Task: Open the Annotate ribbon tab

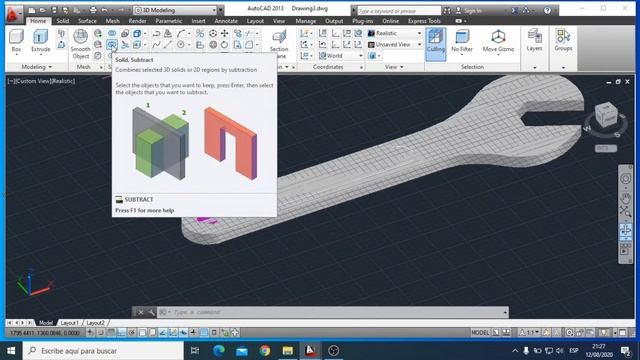Action: click(226, 21)
